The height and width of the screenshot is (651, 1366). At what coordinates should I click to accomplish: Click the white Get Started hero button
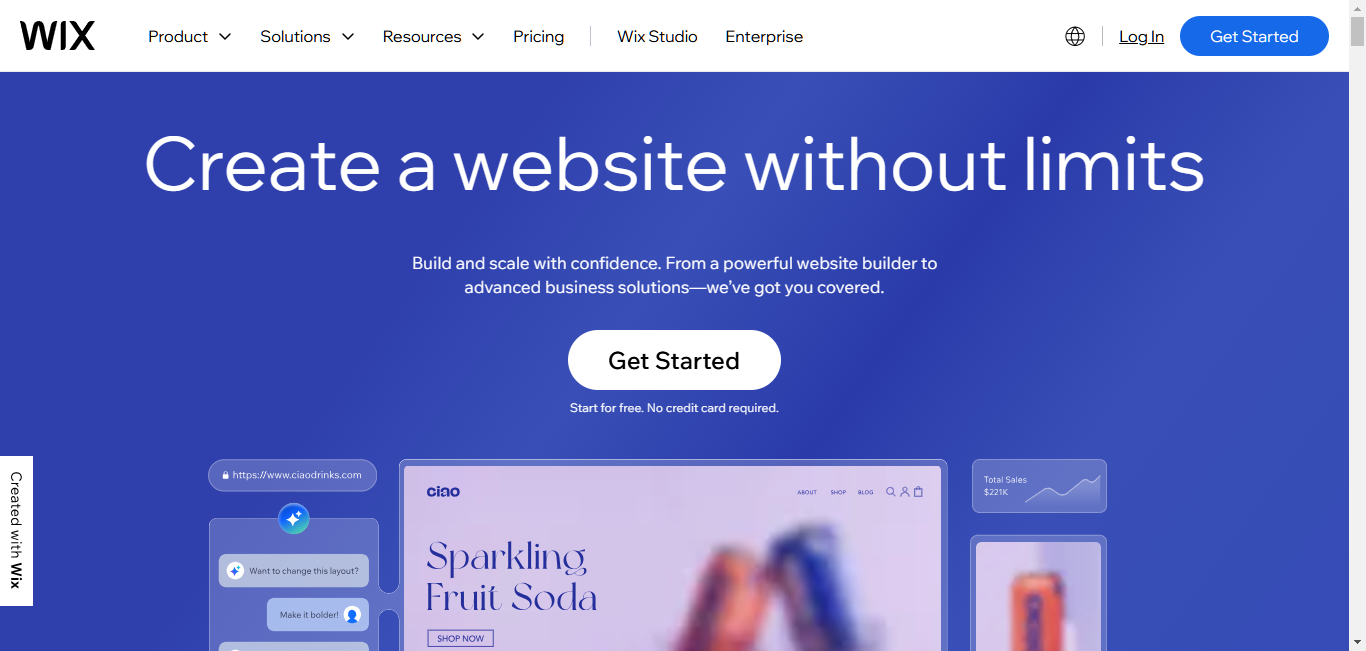[x=674, y=360]
